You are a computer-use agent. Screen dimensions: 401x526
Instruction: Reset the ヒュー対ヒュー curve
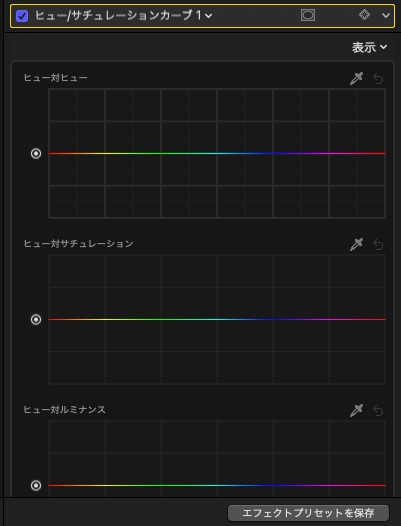click(x=378, y=79)
